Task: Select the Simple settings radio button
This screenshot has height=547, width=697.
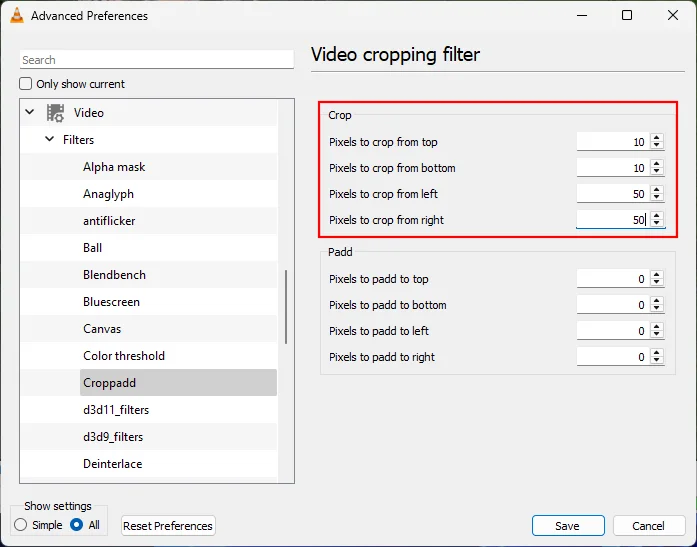Action: point(20,525)
